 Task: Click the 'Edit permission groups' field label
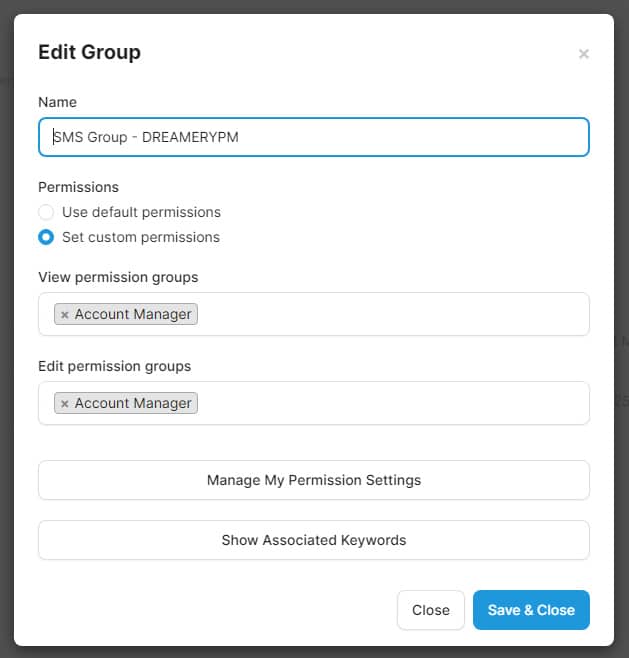[114, 366]
